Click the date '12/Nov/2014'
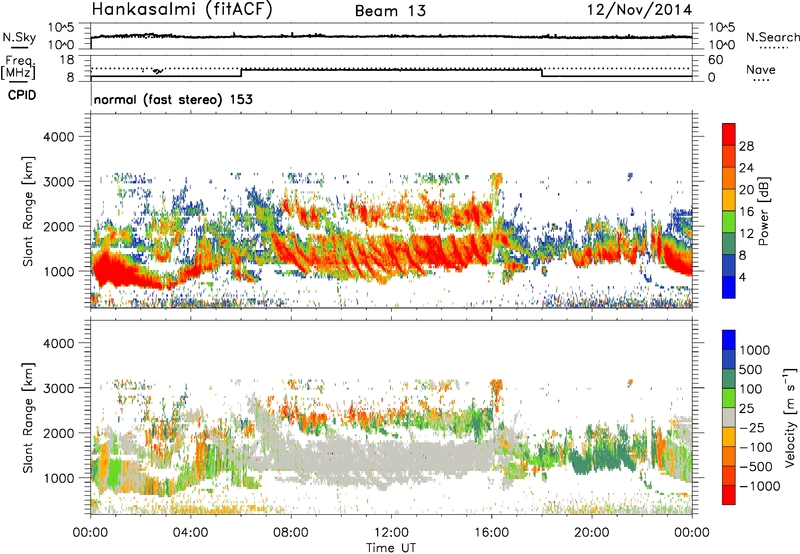The image size is (800, 554). (639, 9)
